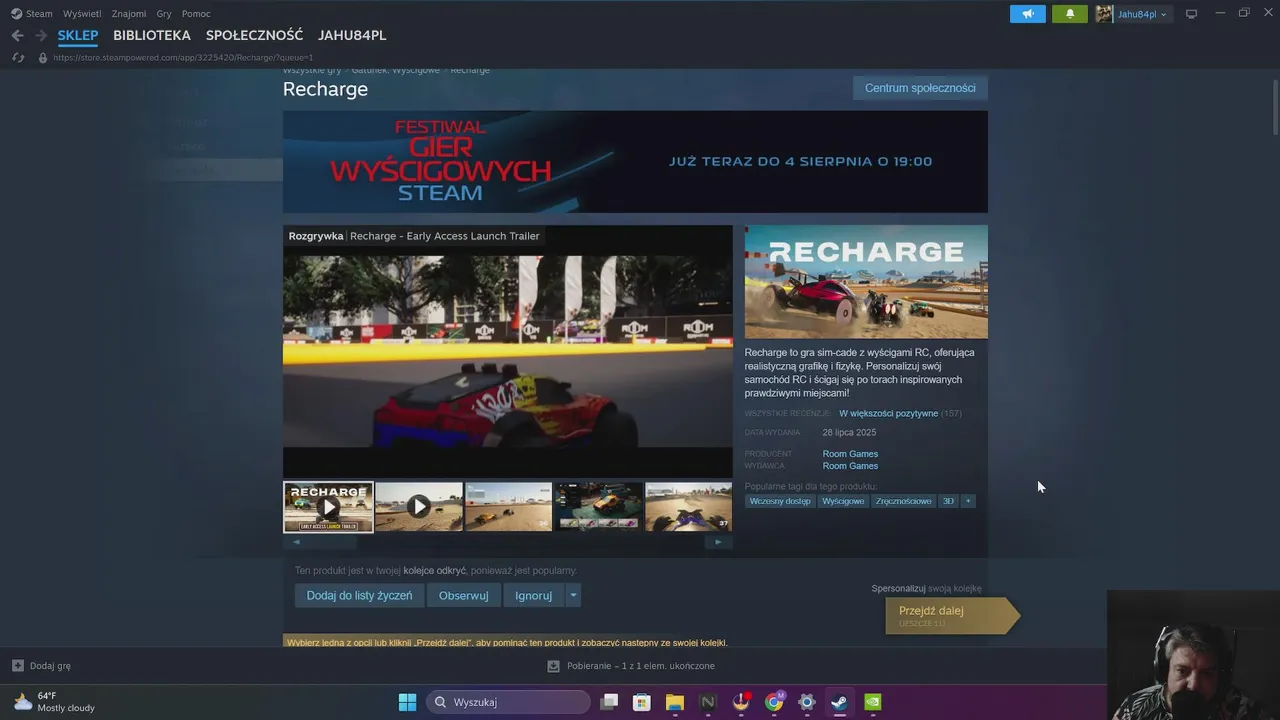Select the fifth first-person racing thumbnail

coord(688,507)
